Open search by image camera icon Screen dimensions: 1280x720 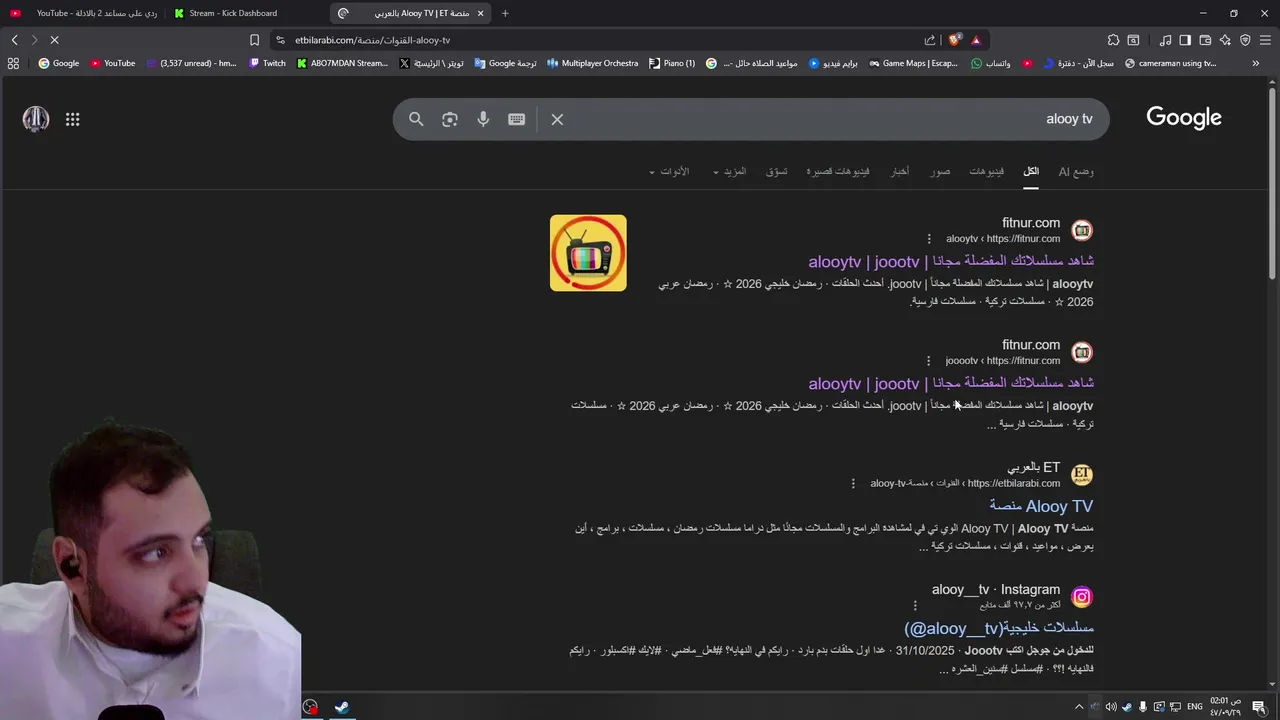[x=450, y=119]
